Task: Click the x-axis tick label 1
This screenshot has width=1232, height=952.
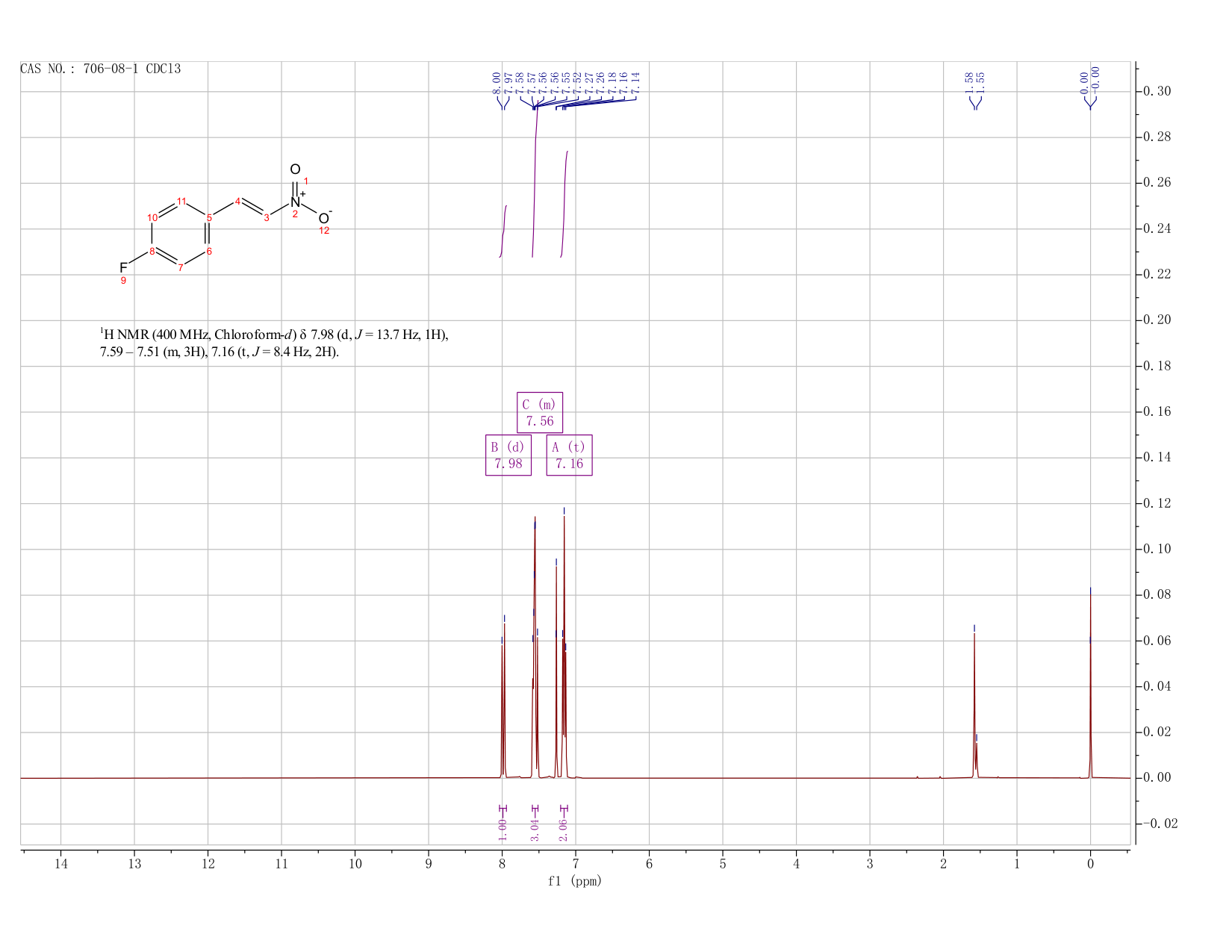Action: [x=1017, y=864]
